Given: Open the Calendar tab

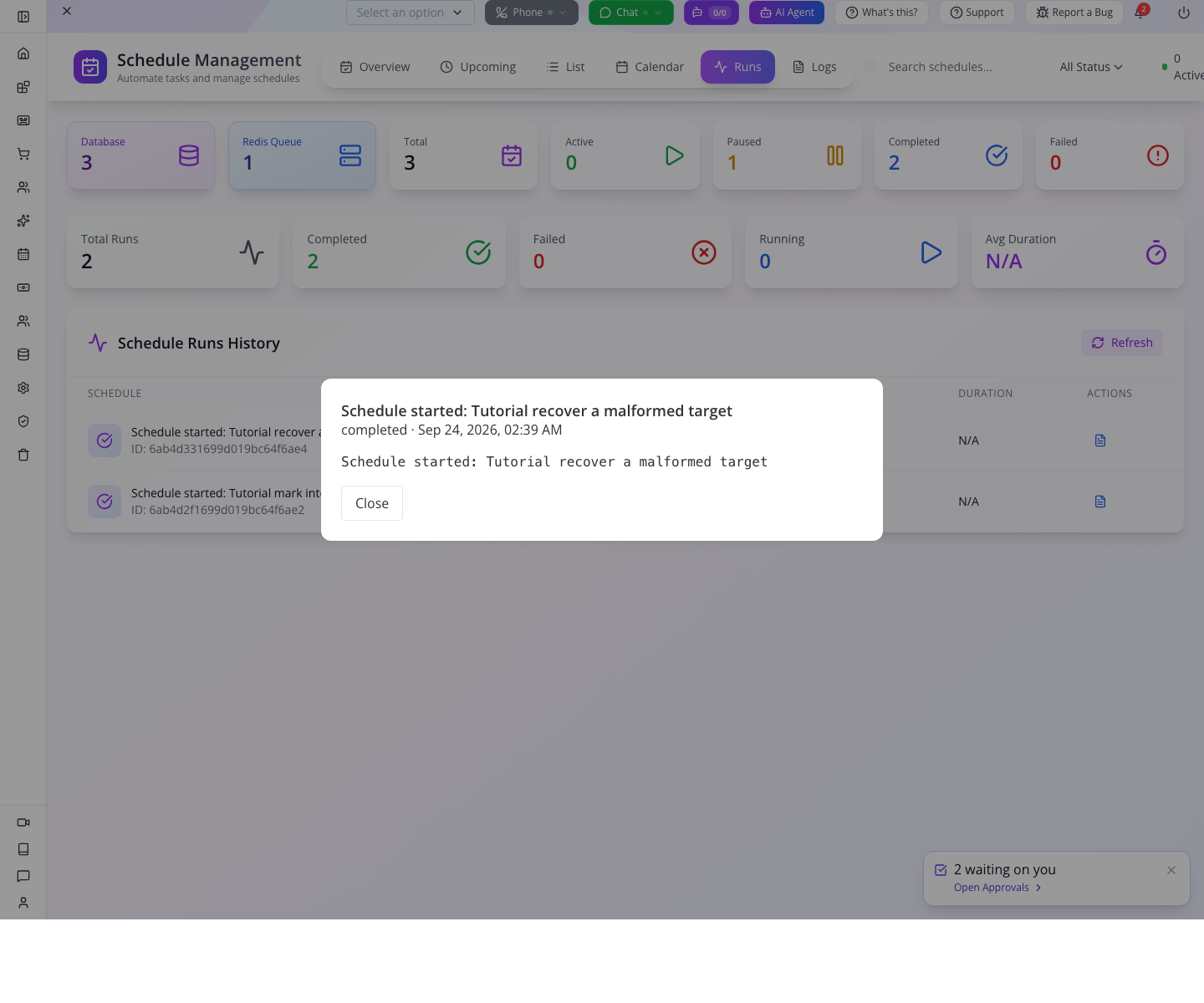Looking at the screenshot, I should coord(650,67).
